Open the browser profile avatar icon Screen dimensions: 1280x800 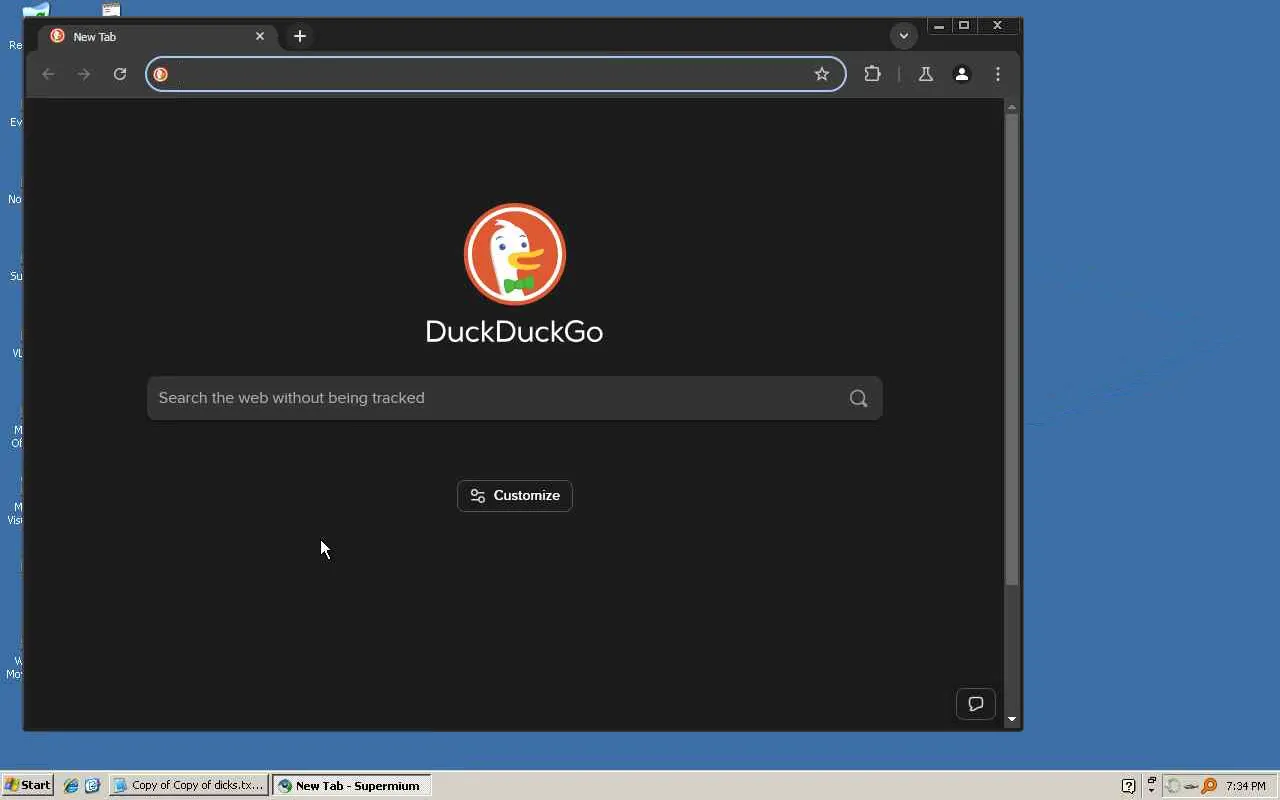(x=962, y=74)
